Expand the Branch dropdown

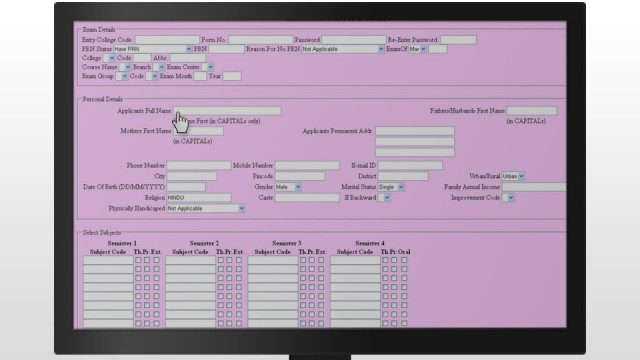coord(159,67)
